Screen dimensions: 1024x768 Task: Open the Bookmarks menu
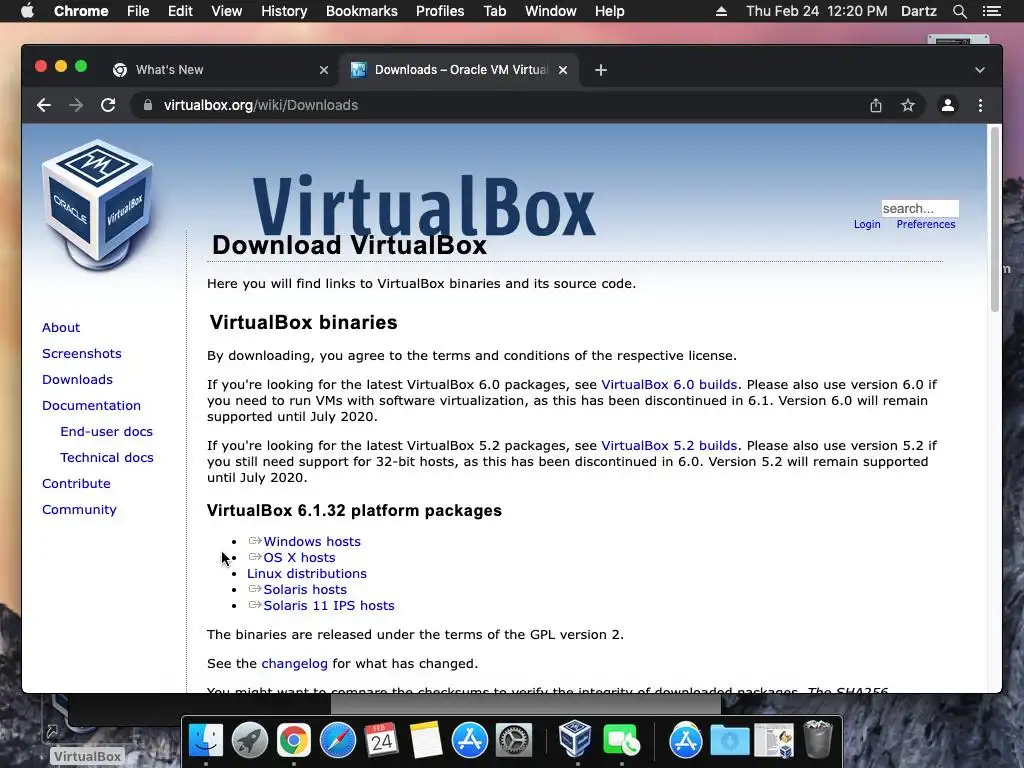362,11
